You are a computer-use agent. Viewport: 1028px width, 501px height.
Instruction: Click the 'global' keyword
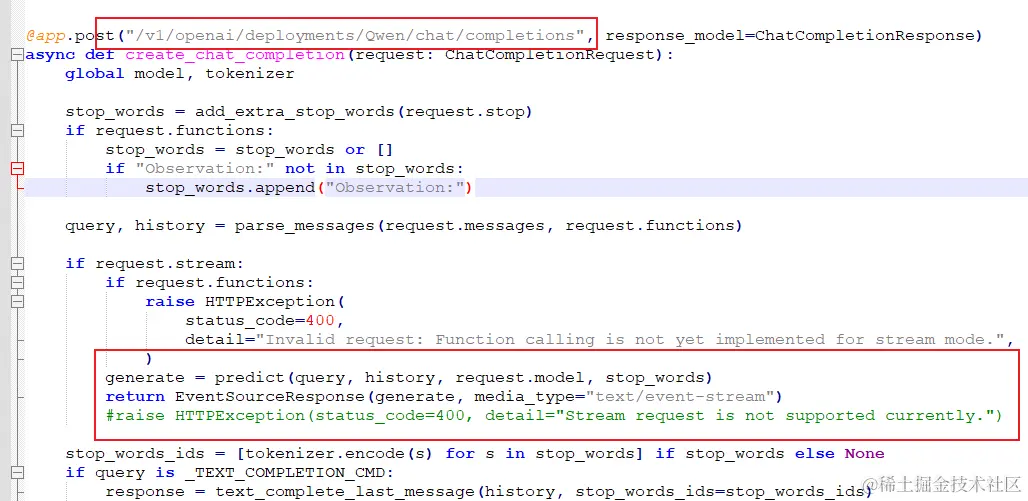[94, 73]
